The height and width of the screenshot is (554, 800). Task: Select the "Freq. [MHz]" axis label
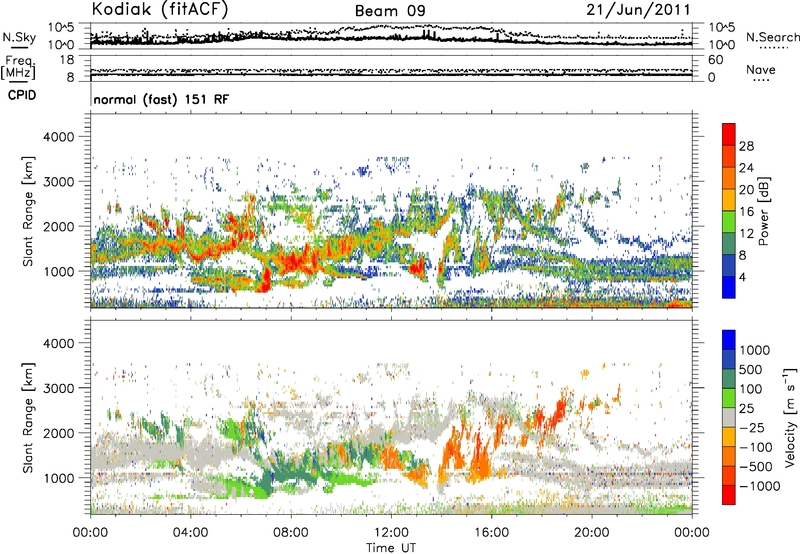(x=19, y=68)
